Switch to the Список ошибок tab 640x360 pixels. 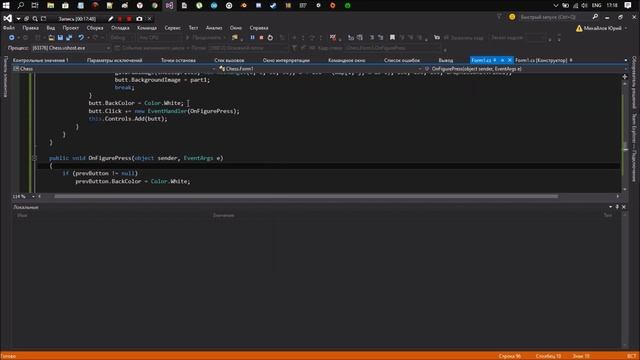click(x=402, y=60)
